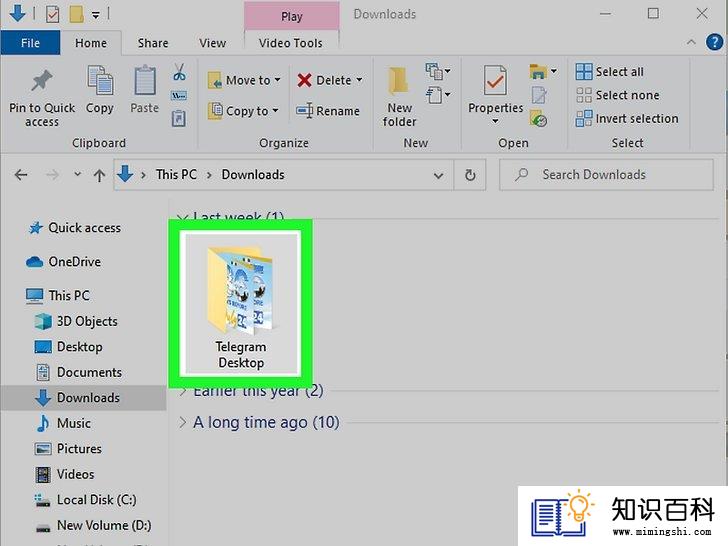
Task: Click the Help question mark icon
Action: pos(714,42)
